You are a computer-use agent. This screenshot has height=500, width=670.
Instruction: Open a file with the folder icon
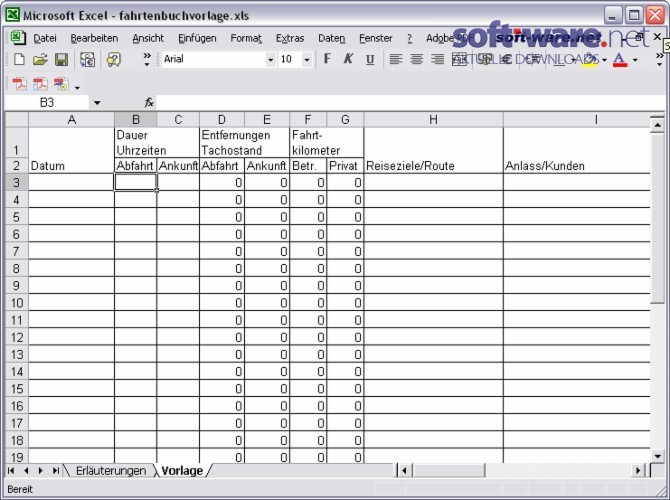[x=40, y=59]
